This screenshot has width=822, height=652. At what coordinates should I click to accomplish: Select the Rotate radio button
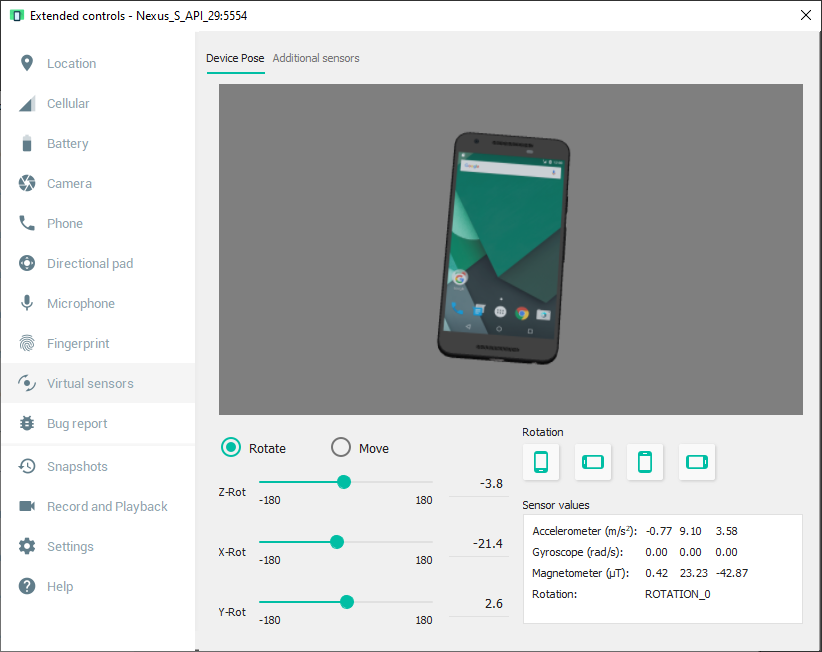(x=232, y=448)
